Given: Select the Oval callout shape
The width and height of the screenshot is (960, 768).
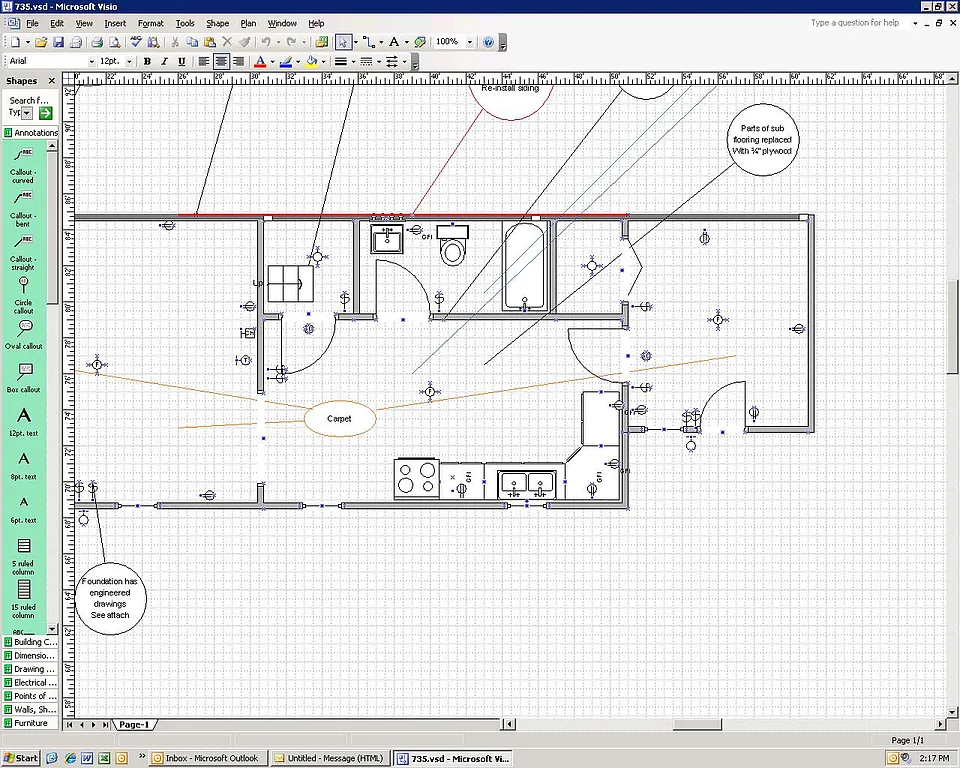Looking at the screenshot, I should (x=24, y=327).
